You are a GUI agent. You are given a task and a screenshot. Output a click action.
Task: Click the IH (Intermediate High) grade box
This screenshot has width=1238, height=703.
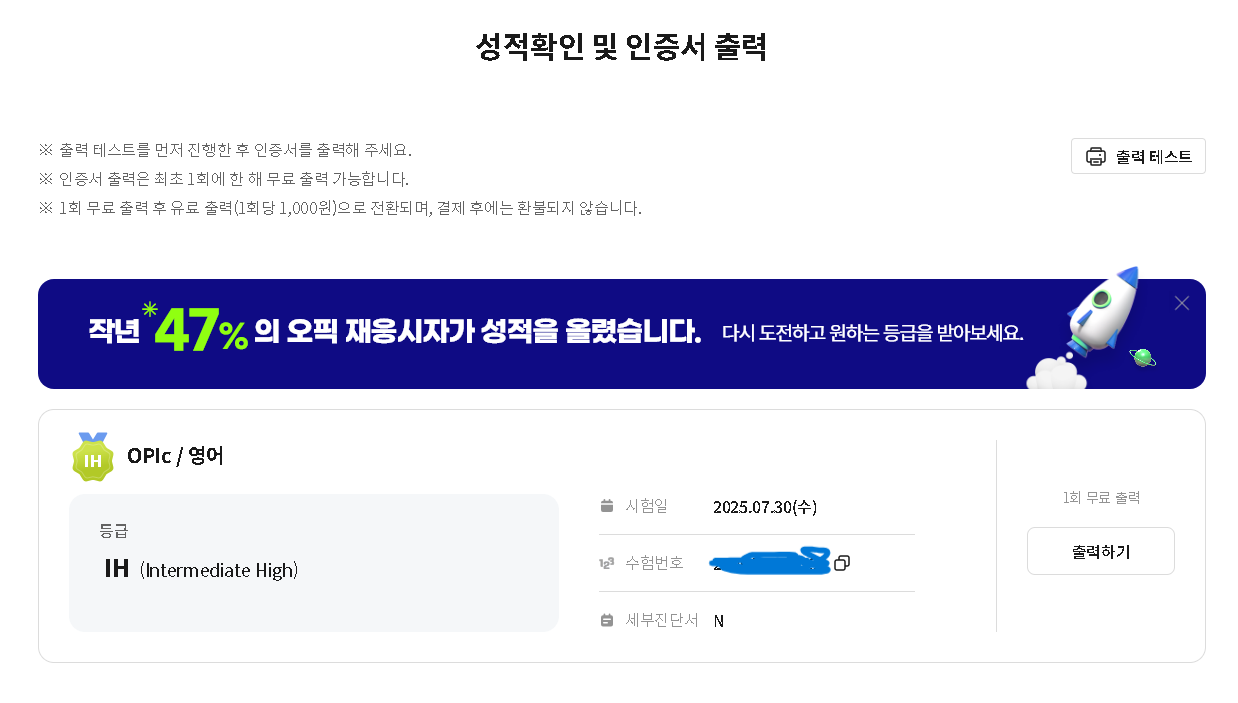click(314, 563)
